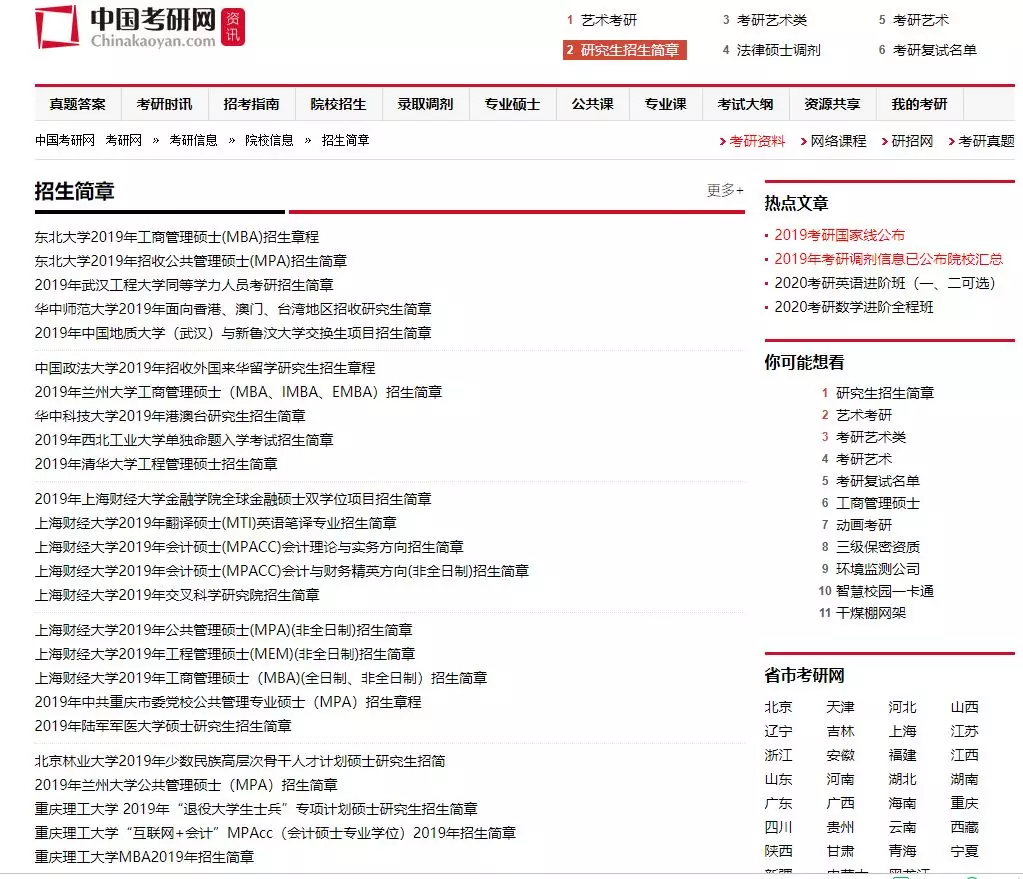1023x879 pixels.
Task: Click the Chinakaoyan.com site logo
Action: pyautogui.click(x=140, y=27)
